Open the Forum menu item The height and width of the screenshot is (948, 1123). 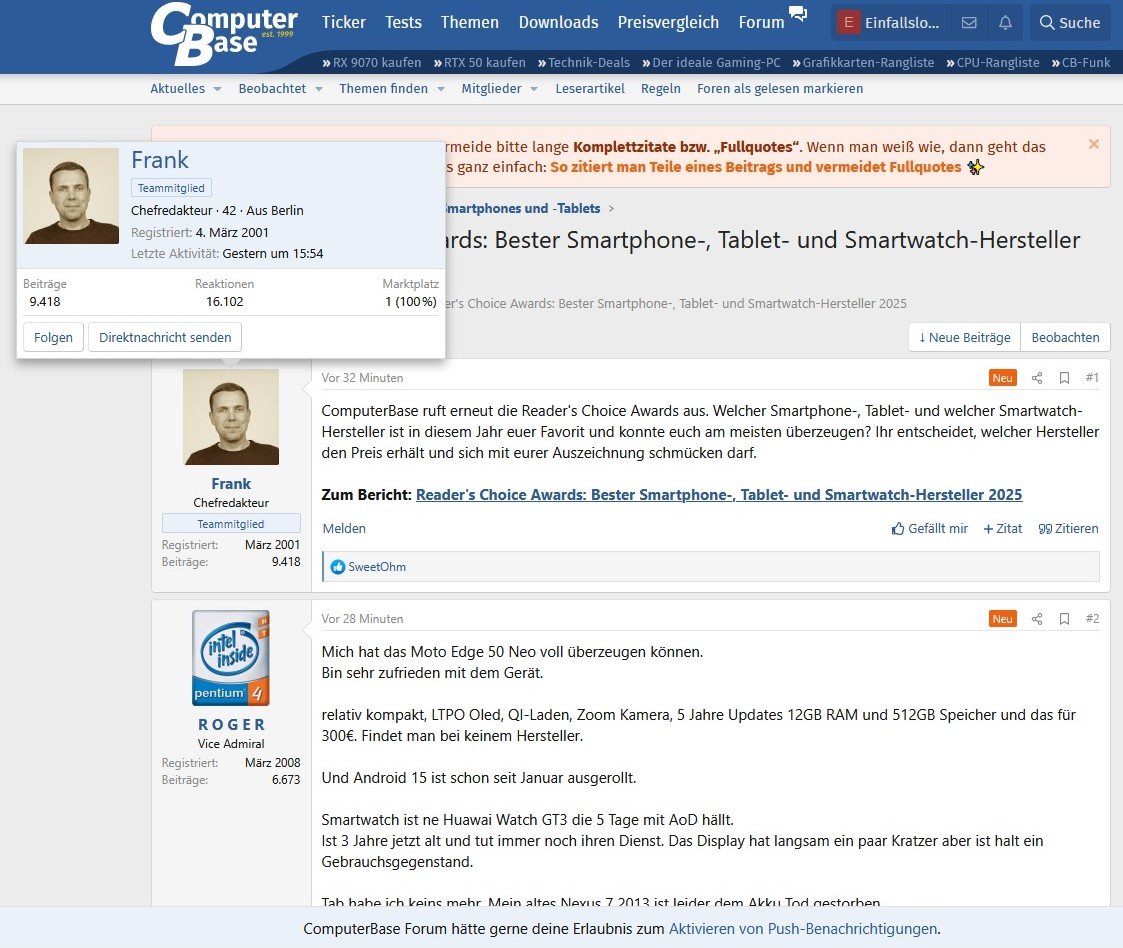pos(761,22)
